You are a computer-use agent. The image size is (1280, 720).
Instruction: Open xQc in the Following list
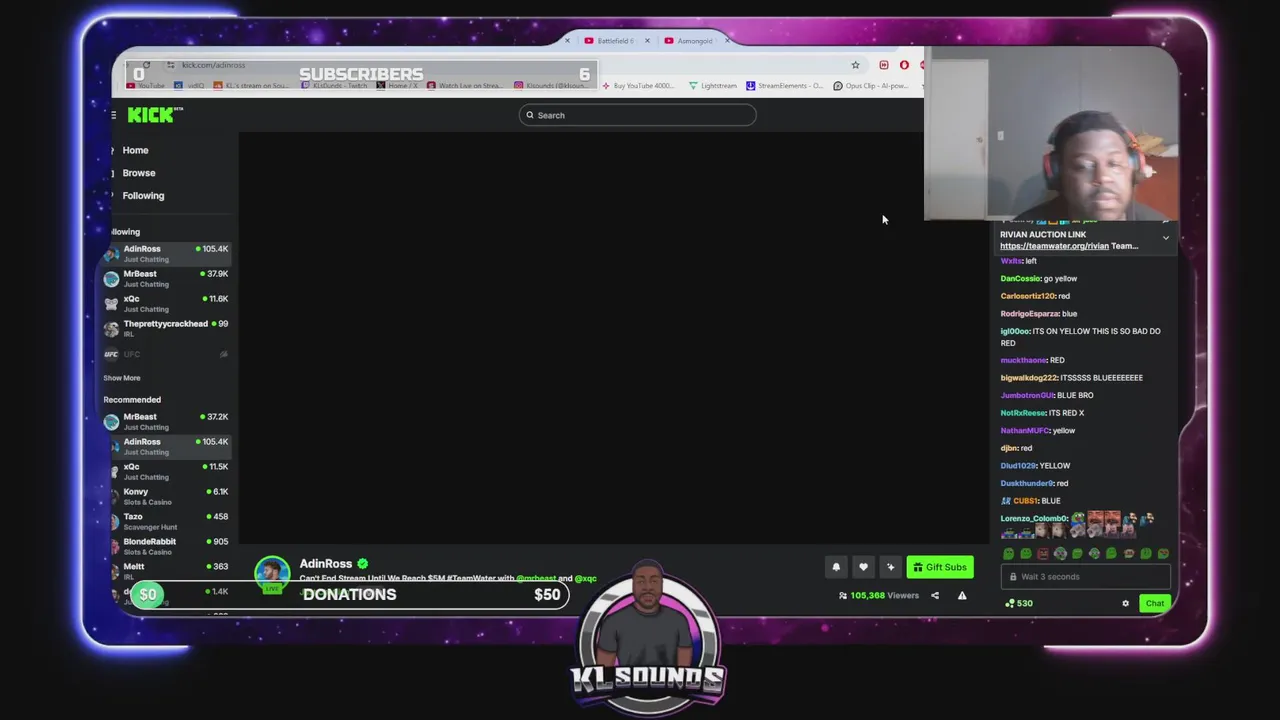coord(166,303)
